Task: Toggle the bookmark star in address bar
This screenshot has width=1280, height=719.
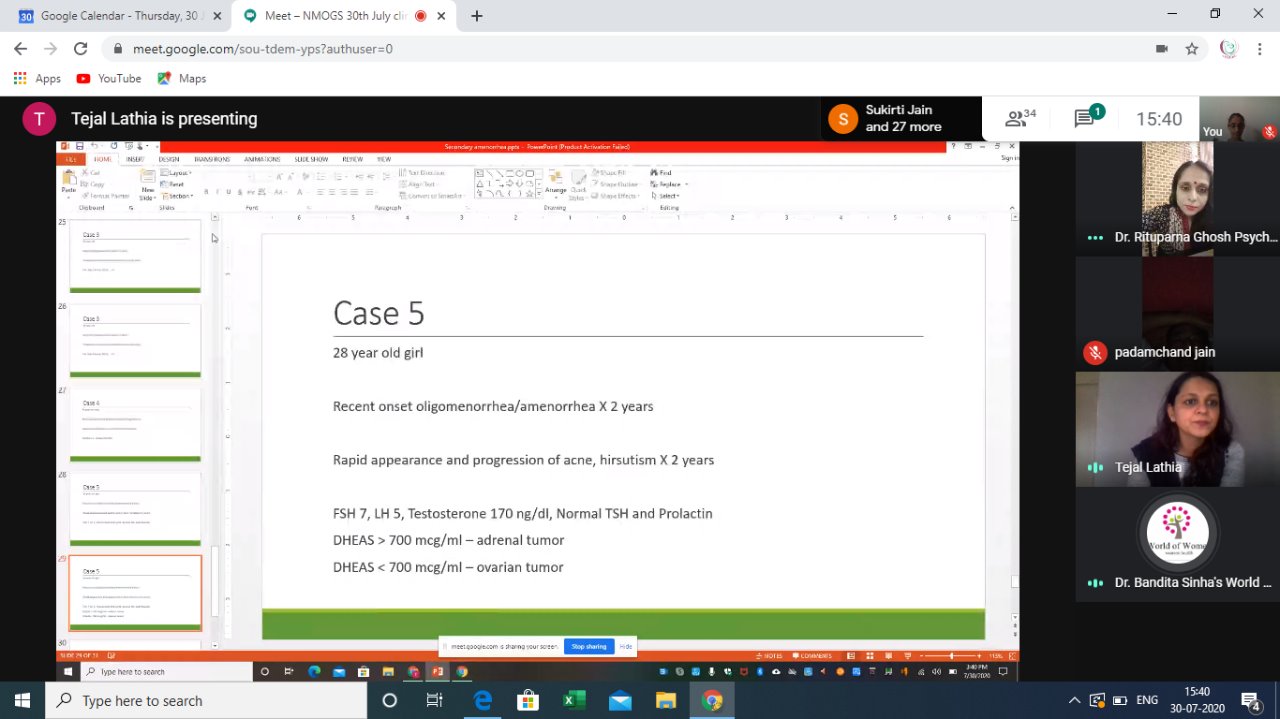Action: (x=1192, y=48)
